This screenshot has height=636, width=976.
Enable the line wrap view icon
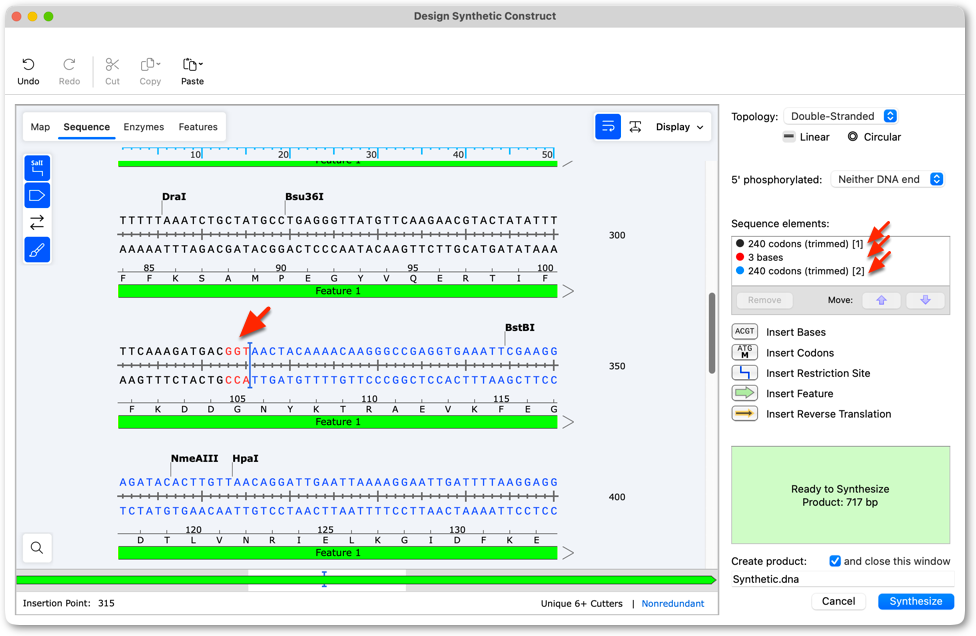(x=608, y=127)
